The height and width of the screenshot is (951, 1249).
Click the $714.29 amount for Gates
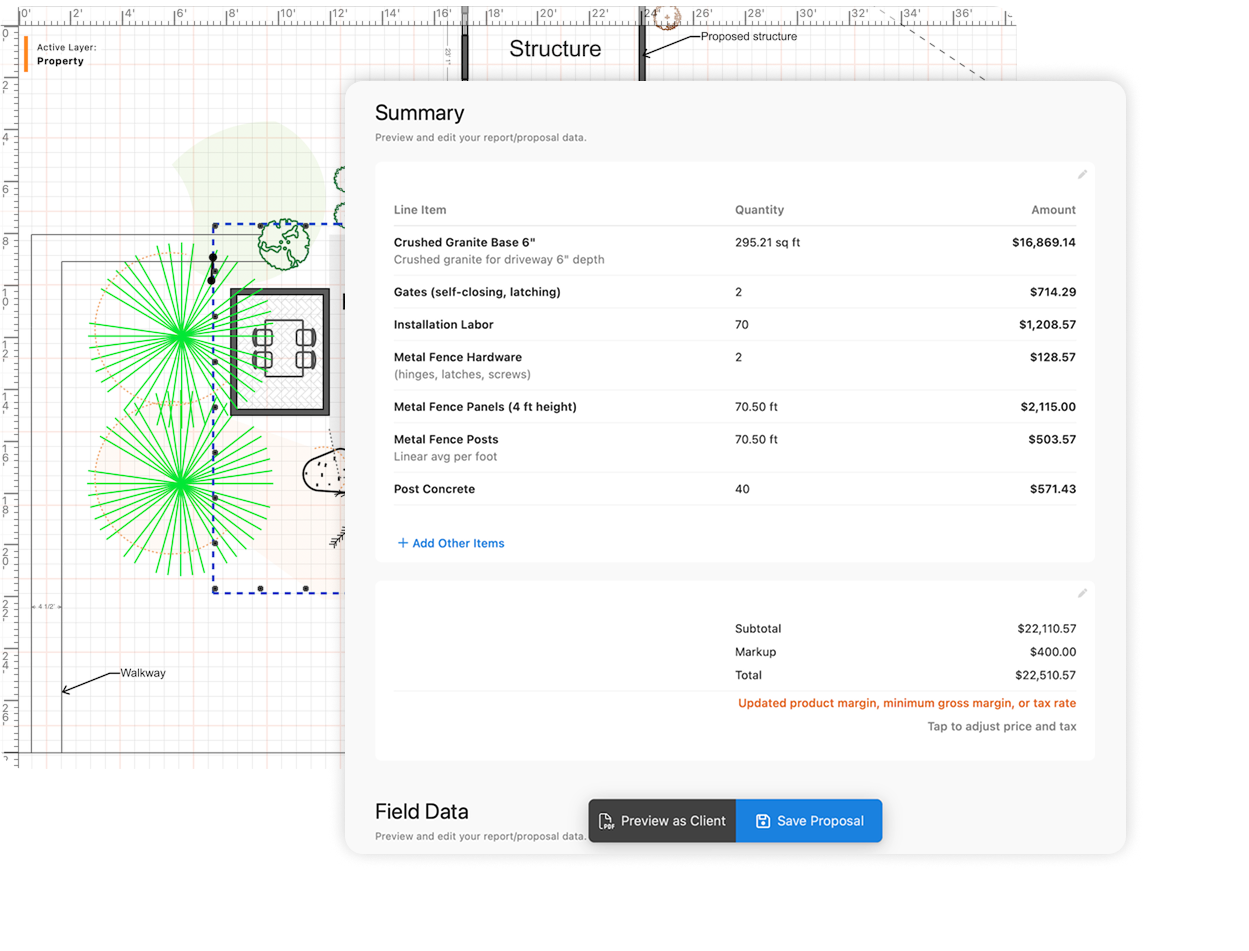pos(1053,292)
